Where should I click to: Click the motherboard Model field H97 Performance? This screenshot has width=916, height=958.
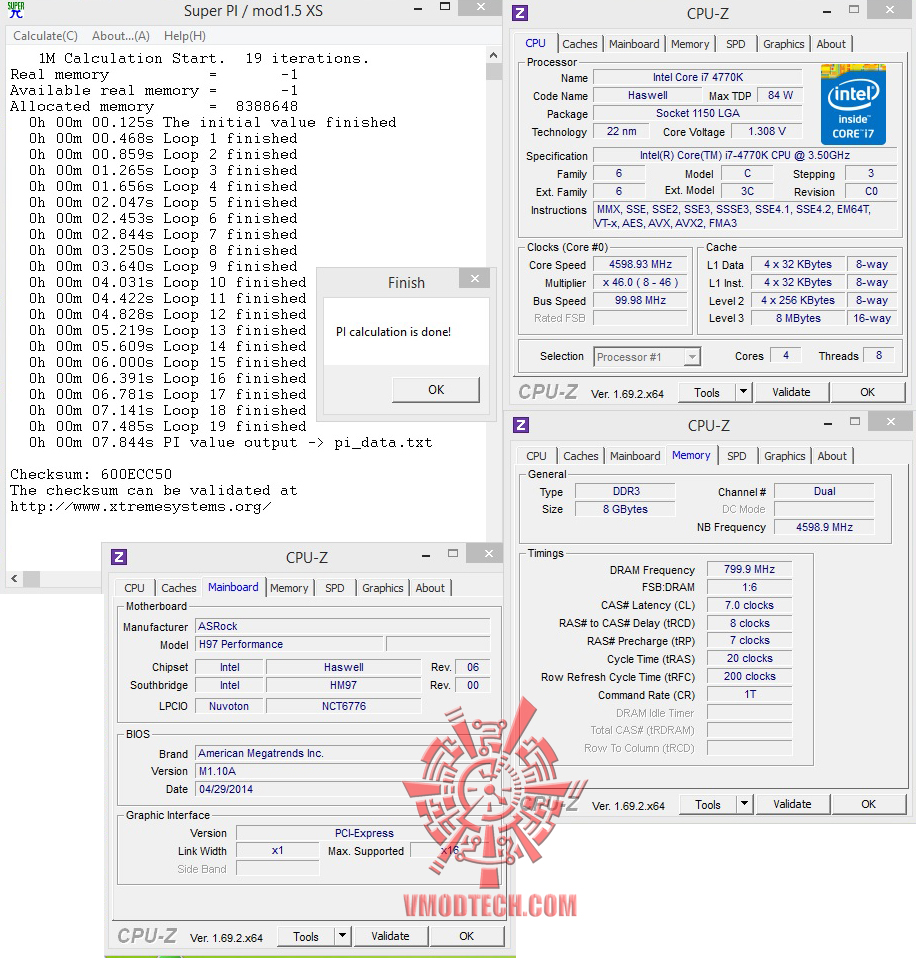click(x=290, y=645)
